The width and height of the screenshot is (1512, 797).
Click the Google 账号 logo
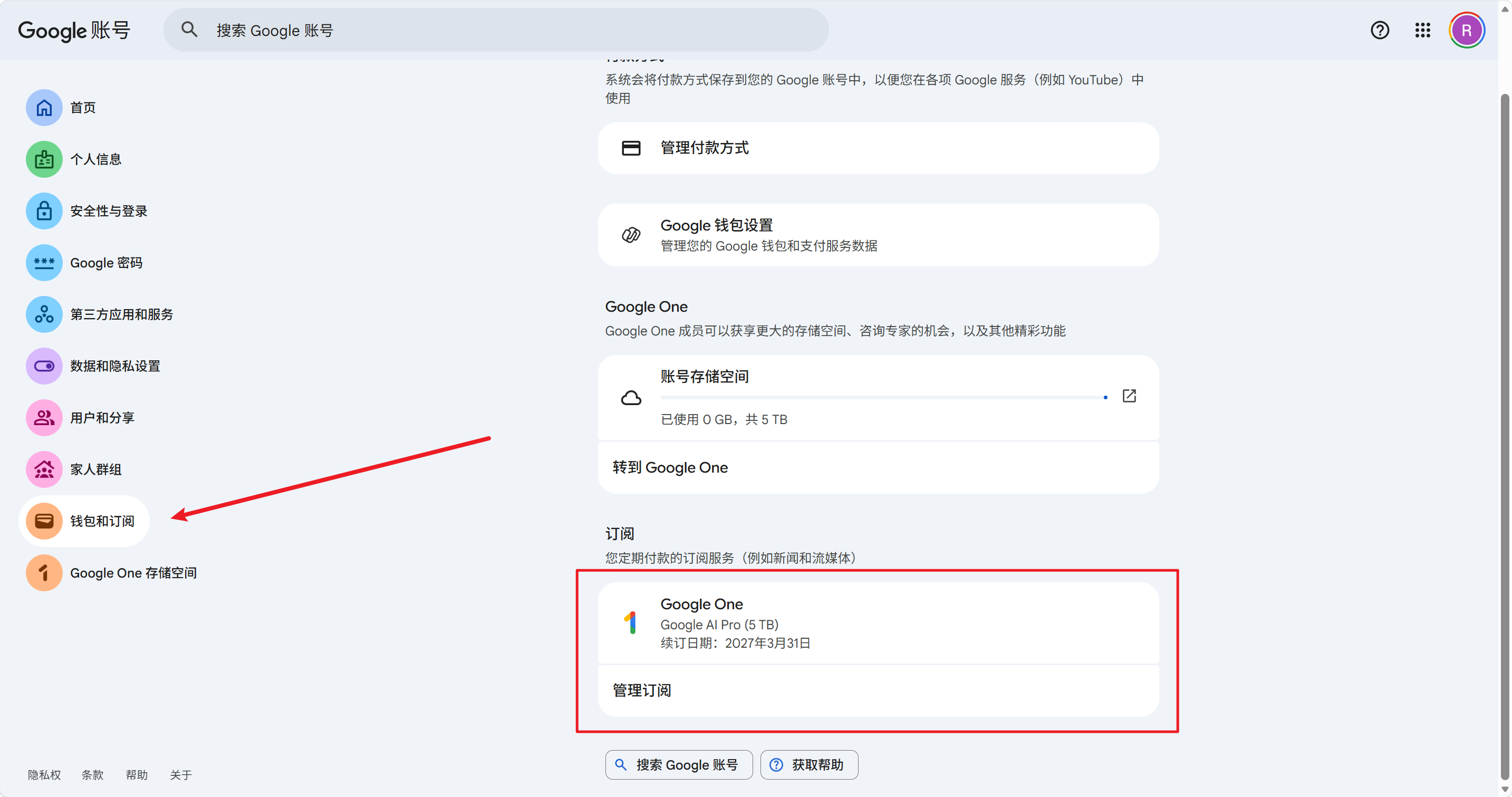pos(74,30)
